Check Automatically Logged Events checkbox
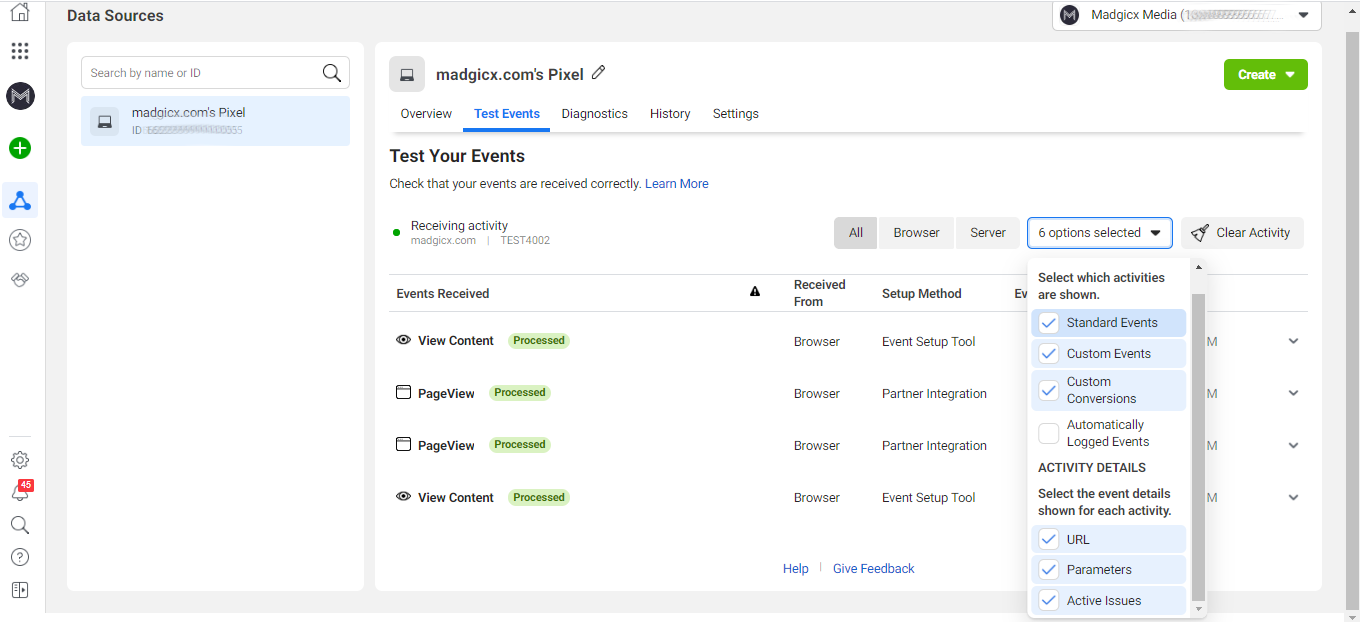The width and height of the screenshot is (1360, 622). [x=1049, y=433]
